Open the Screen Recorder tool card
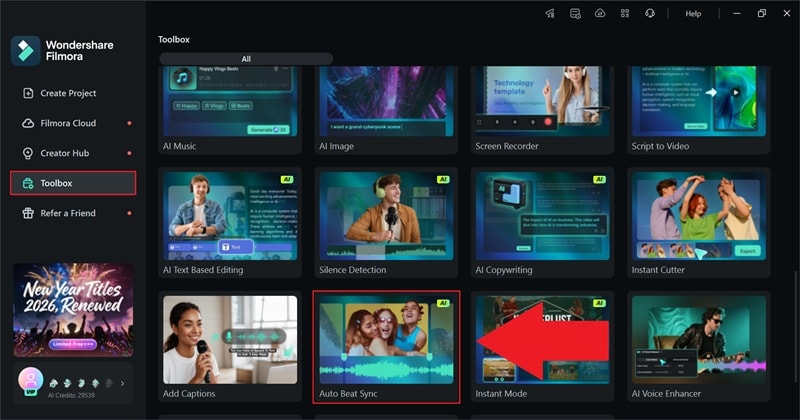This screenshot has height=420, width=800. tap(542, 110)
